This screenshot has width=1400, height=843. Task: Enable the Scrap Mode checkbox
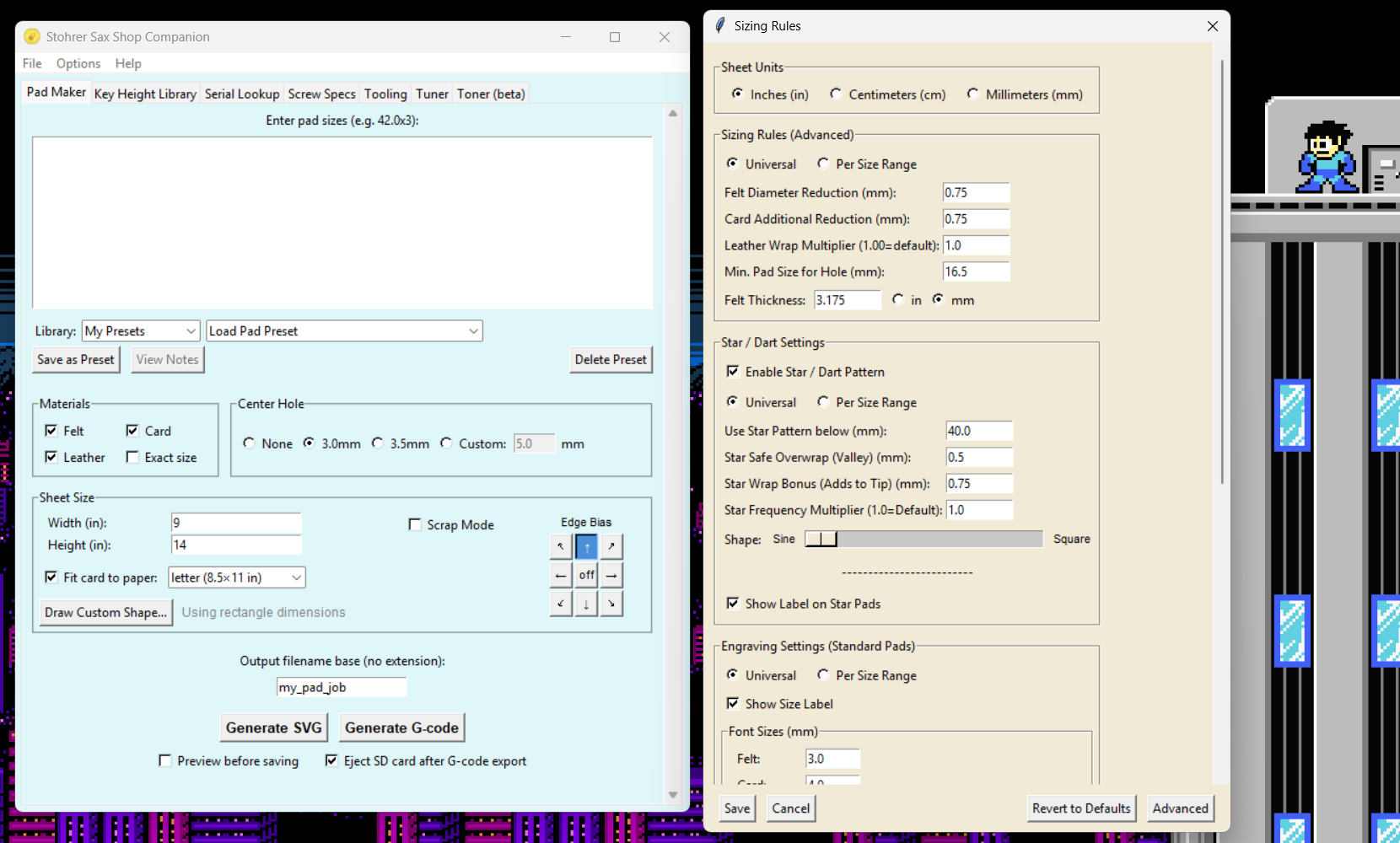point(415,524)
